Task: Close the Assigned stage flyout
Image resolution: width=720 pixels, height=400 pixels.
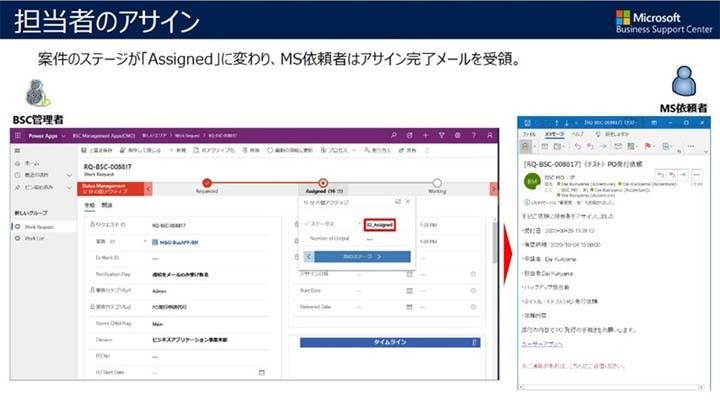Action: (408, 202)
